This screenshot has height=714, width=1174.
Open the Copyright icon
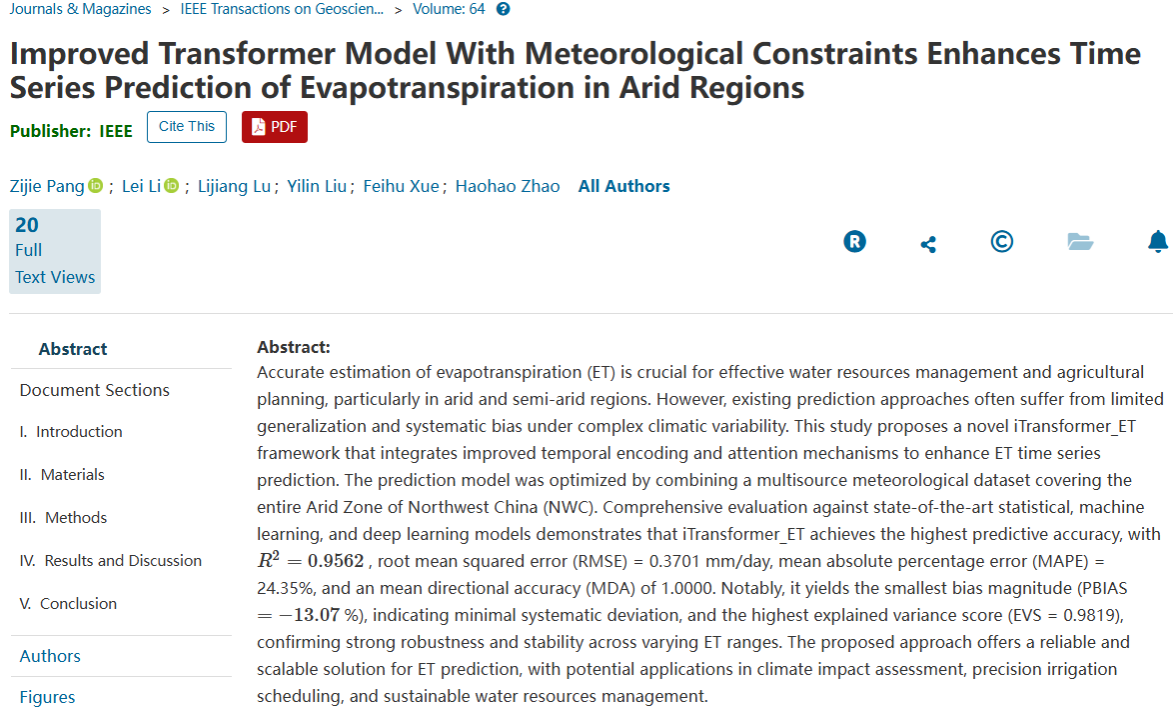(1001, 241)
